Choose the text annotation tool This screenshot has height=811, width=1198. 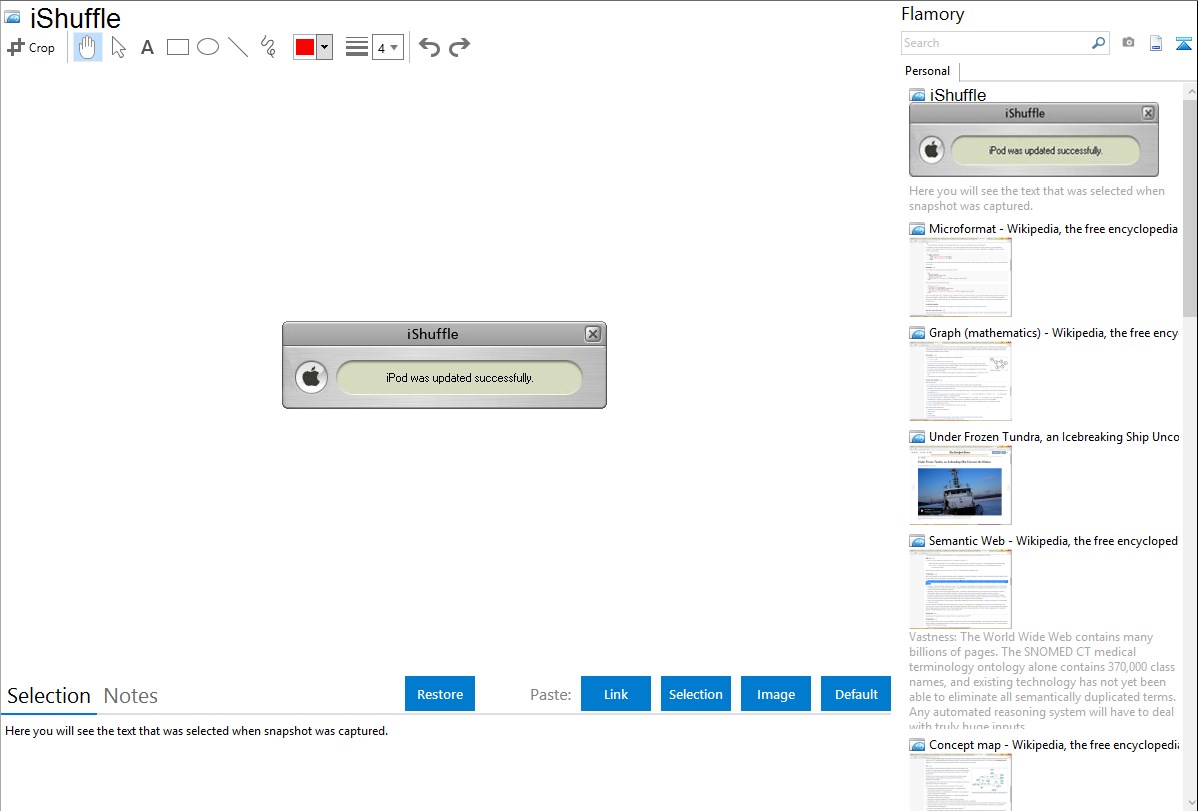(147, 47)
